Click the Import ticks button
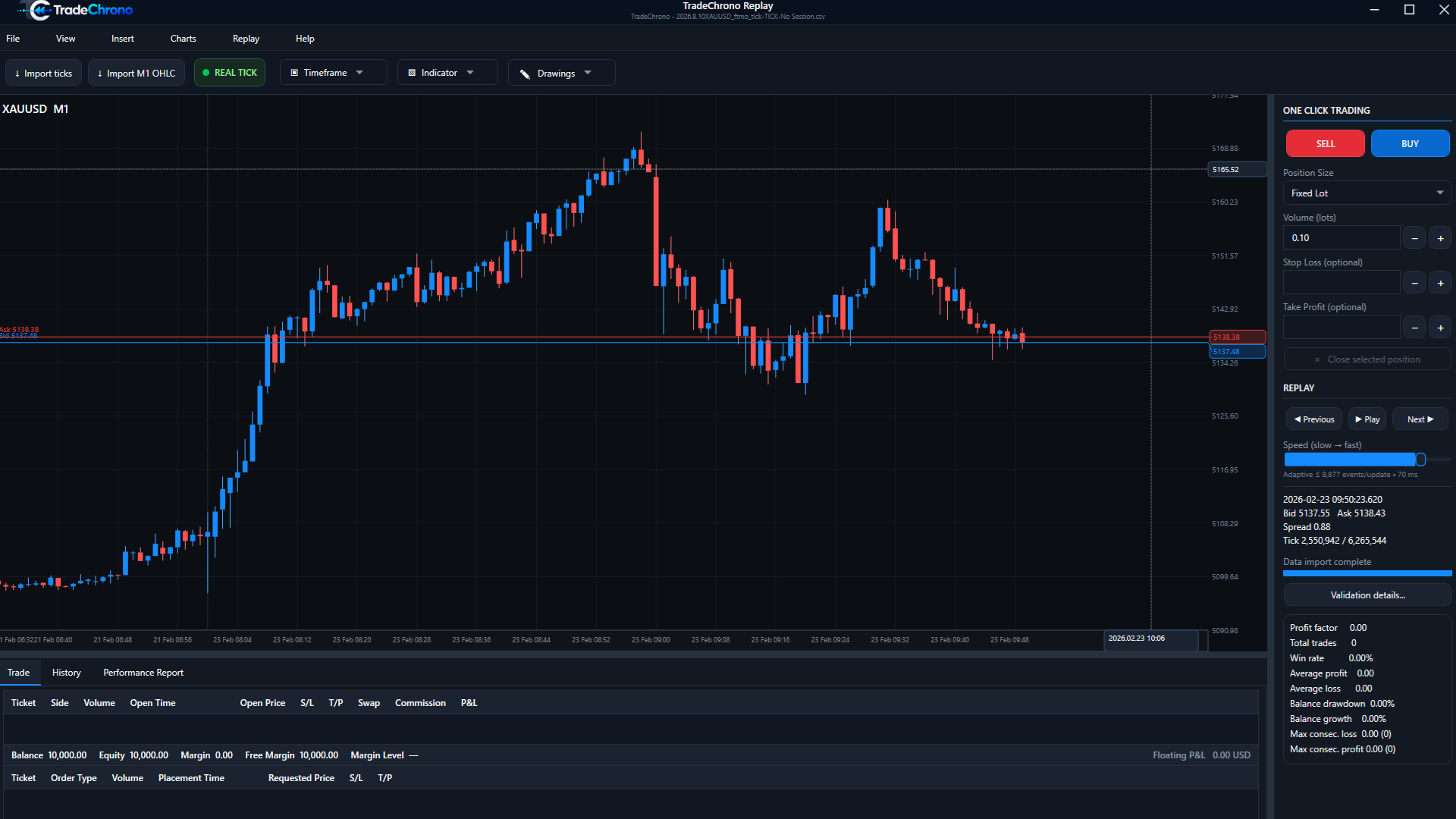This screenshot has width=1456, height=819. tap(43, 73)
